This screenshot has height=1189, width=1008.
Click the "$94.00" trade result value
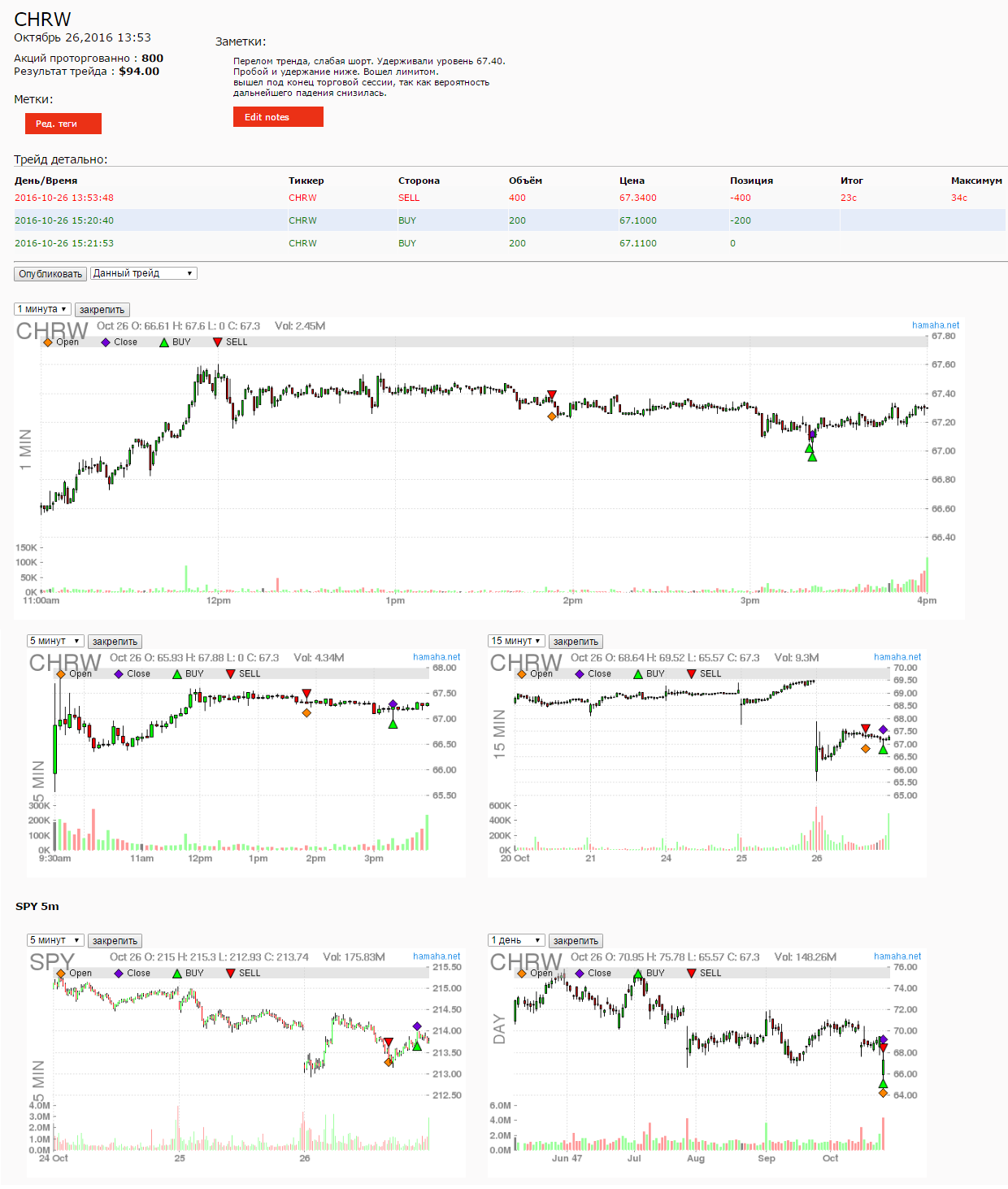coord(139,72)
